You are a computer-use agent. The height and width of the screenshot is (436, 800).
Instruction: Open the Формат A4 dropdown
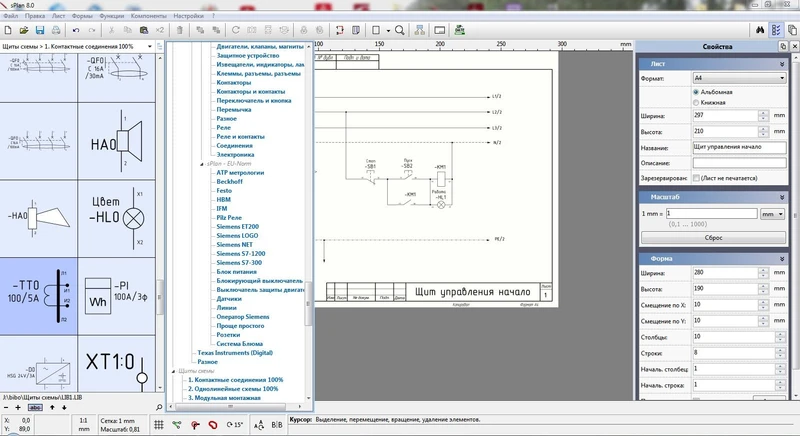coord(738,77)
